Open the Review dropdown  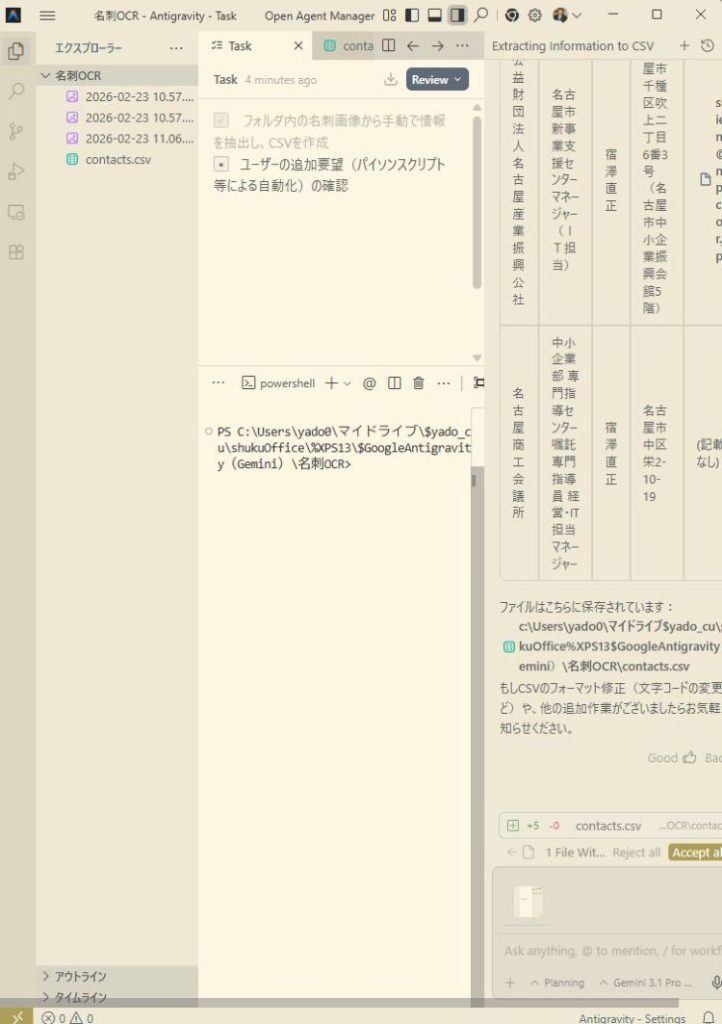[437, 80]
